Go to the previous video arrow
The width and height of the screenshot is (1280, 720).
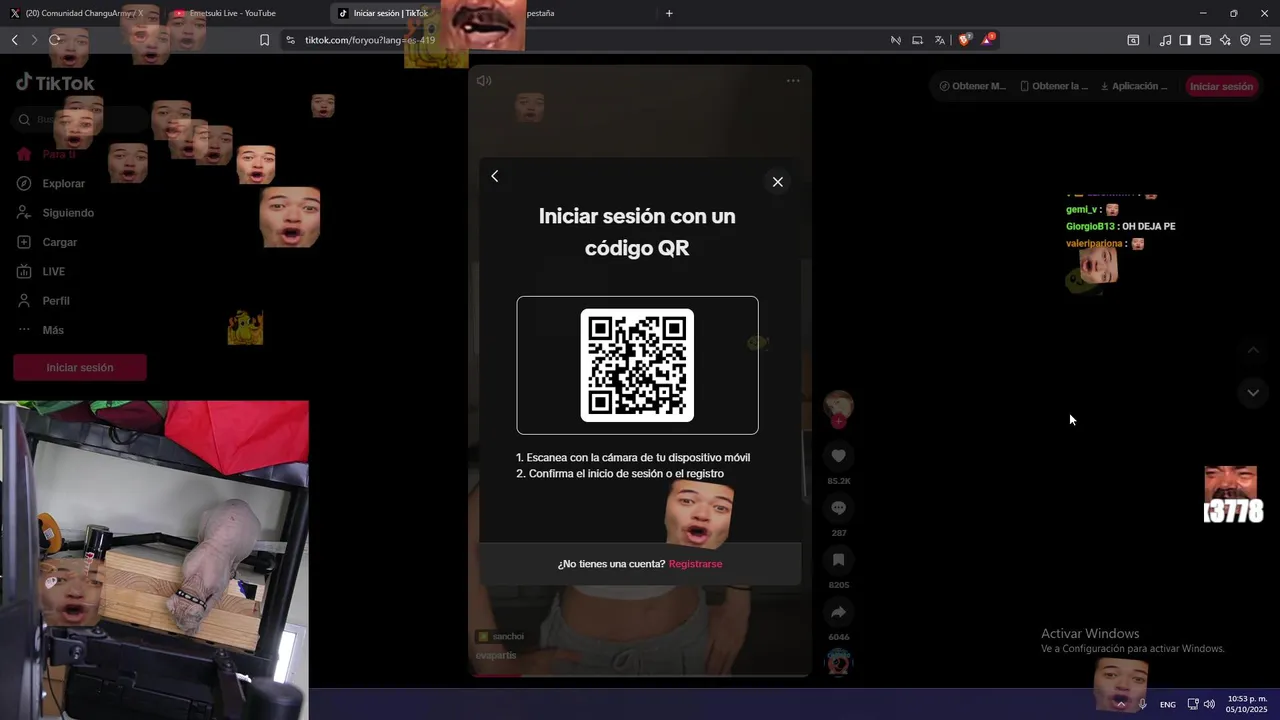click(1253, 350)
